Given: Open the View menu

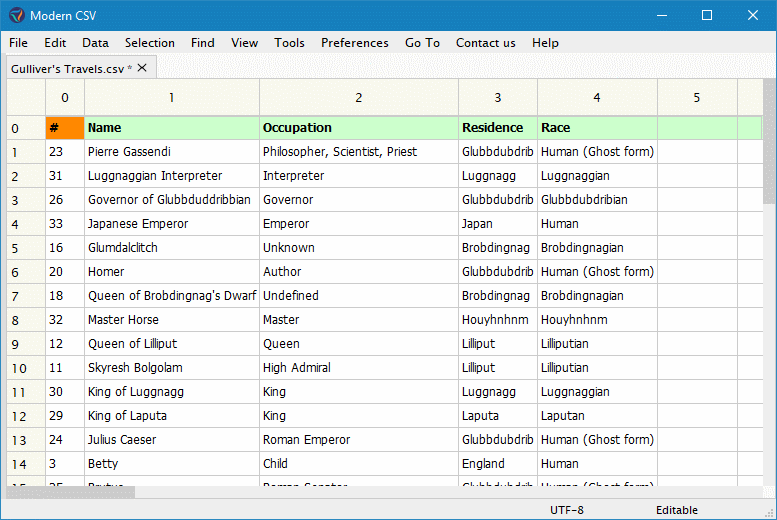Looking at the screenshot, I should click(244, 43).
